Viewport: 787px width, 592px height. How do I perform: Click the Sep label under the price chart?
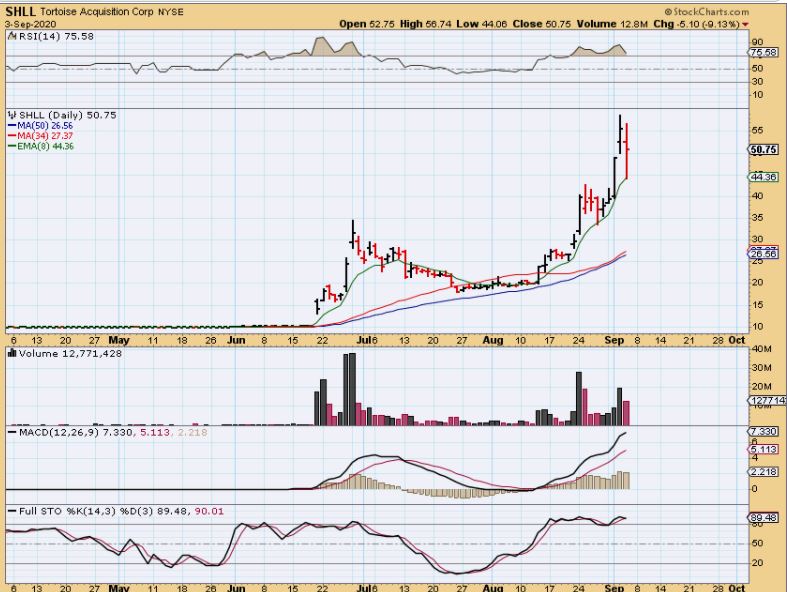(614, 340)
